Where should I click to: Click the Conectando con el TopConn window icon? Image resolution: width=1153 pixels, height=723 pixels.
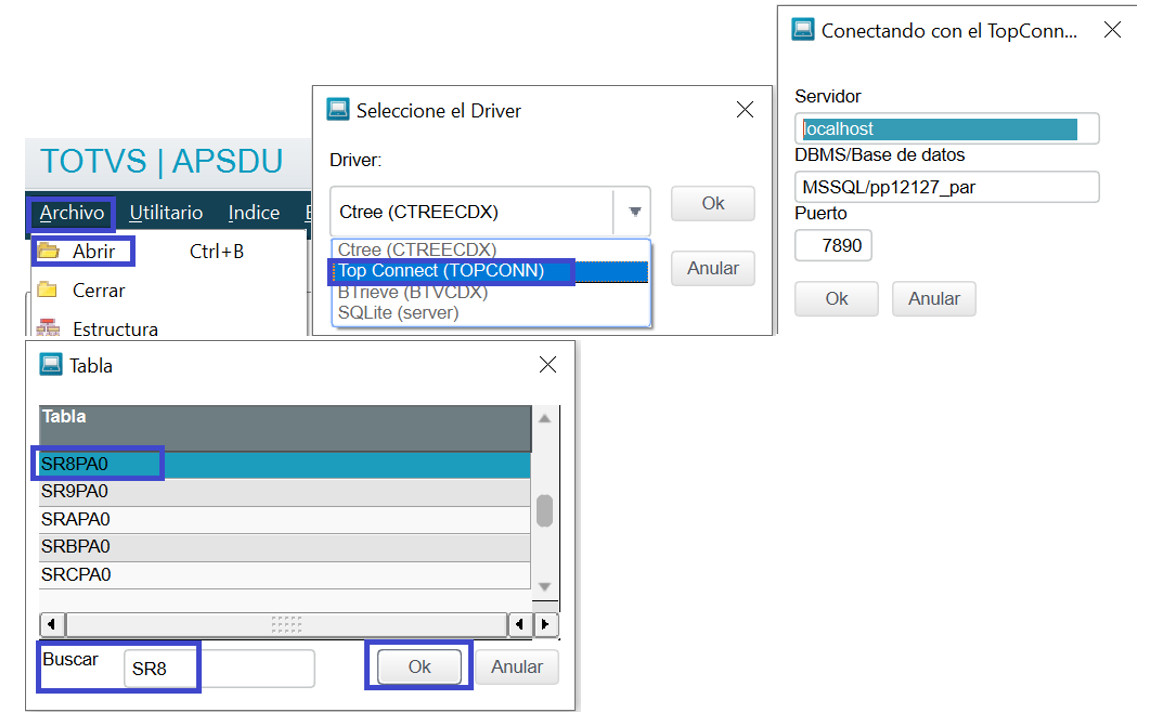tap(802, 30)
